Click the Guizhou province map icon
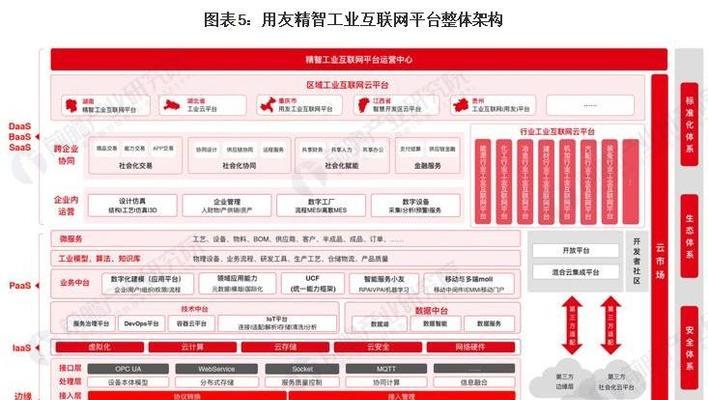Viewport: 708px width, 400px height. [x=461, y=106]
